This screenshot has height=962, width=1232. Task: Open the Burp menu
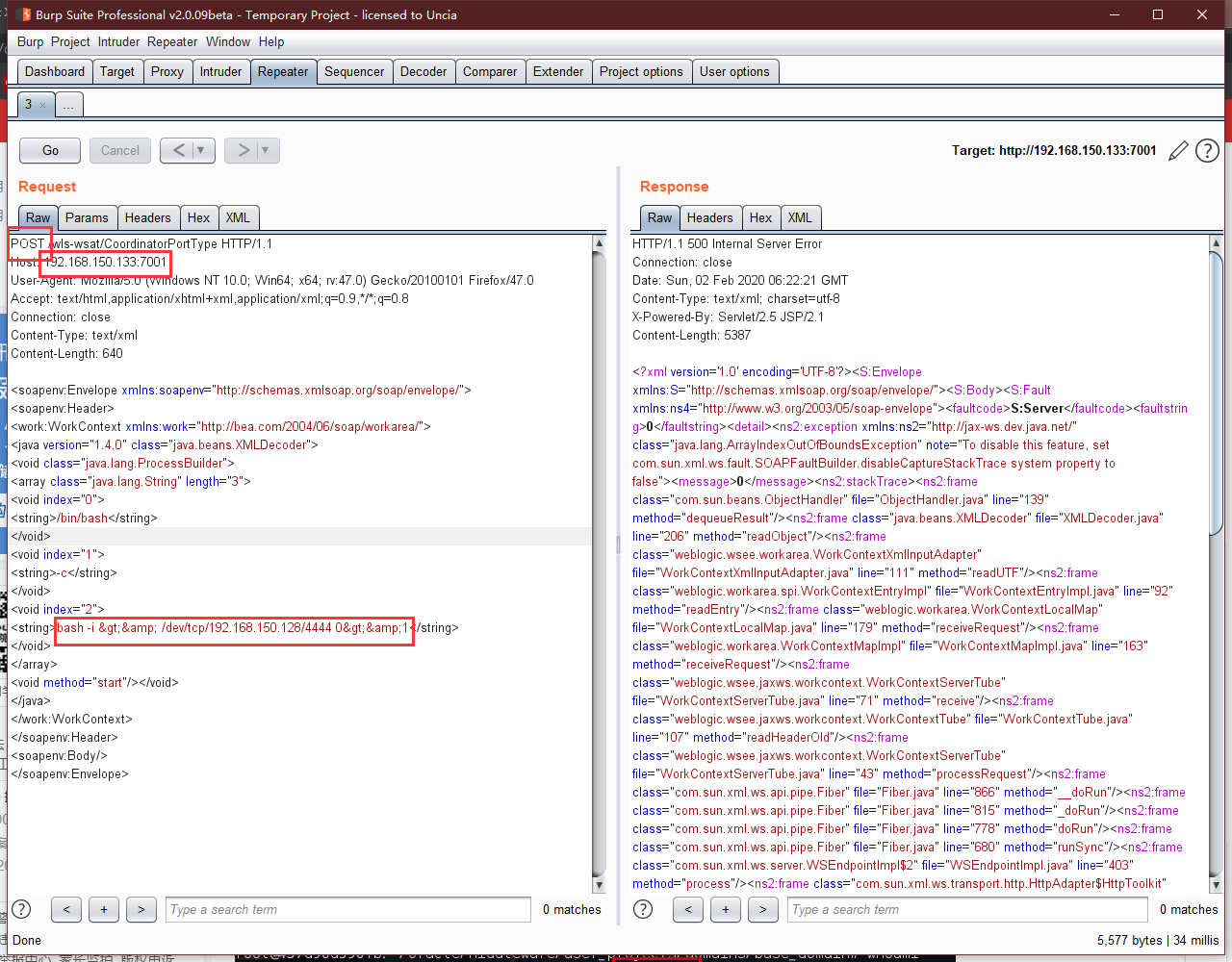[x=31, y=41]
